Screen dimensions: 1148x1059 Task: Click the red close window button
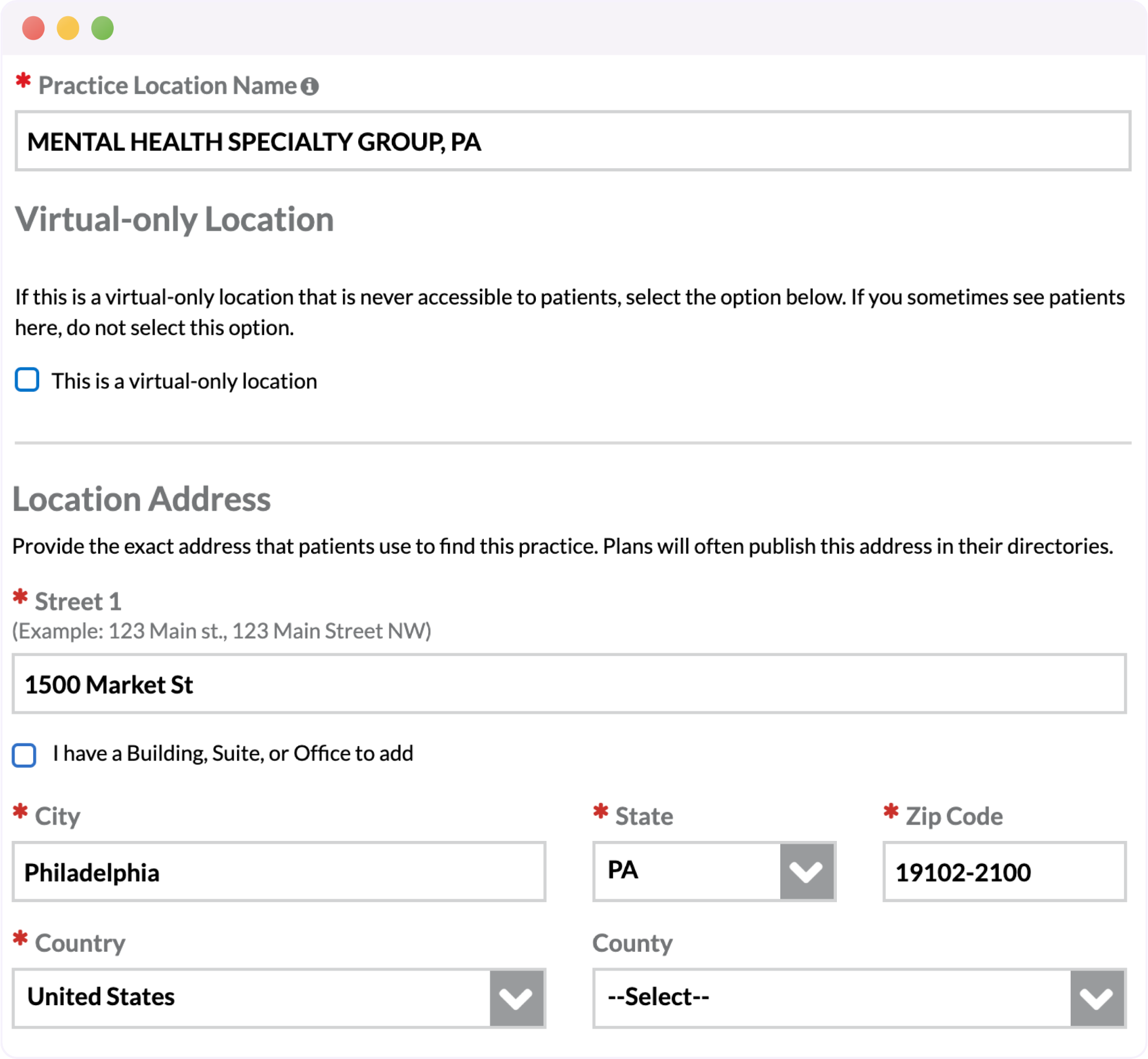pos(33,28)
